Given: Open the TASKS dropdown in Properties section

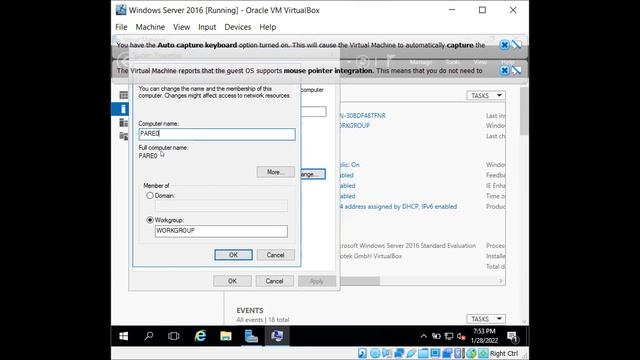Looking at the screenshot, I should pos(486,96).
